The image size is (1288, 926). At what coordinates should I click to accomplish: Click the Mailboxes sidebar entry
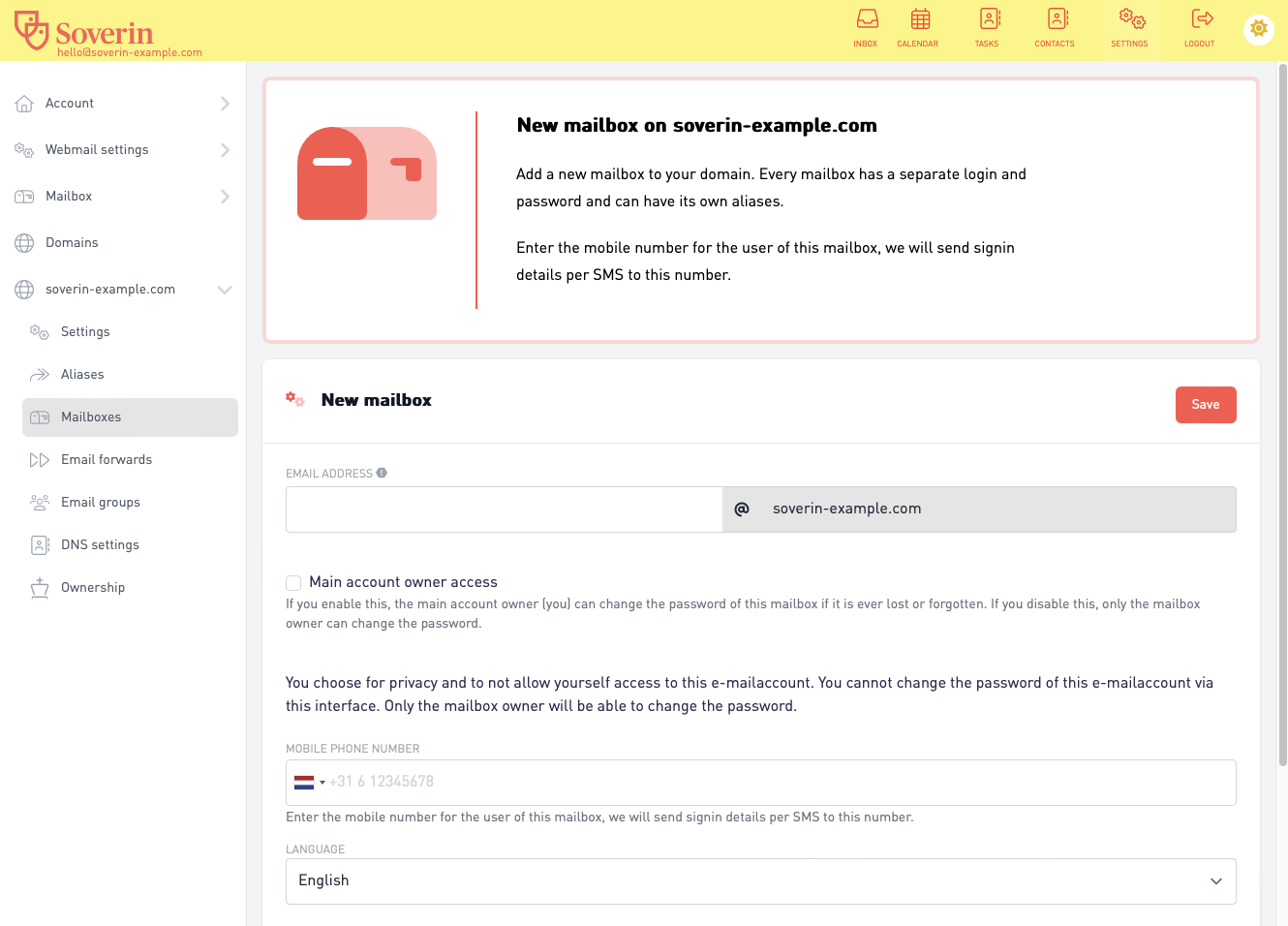pos(130,417)
